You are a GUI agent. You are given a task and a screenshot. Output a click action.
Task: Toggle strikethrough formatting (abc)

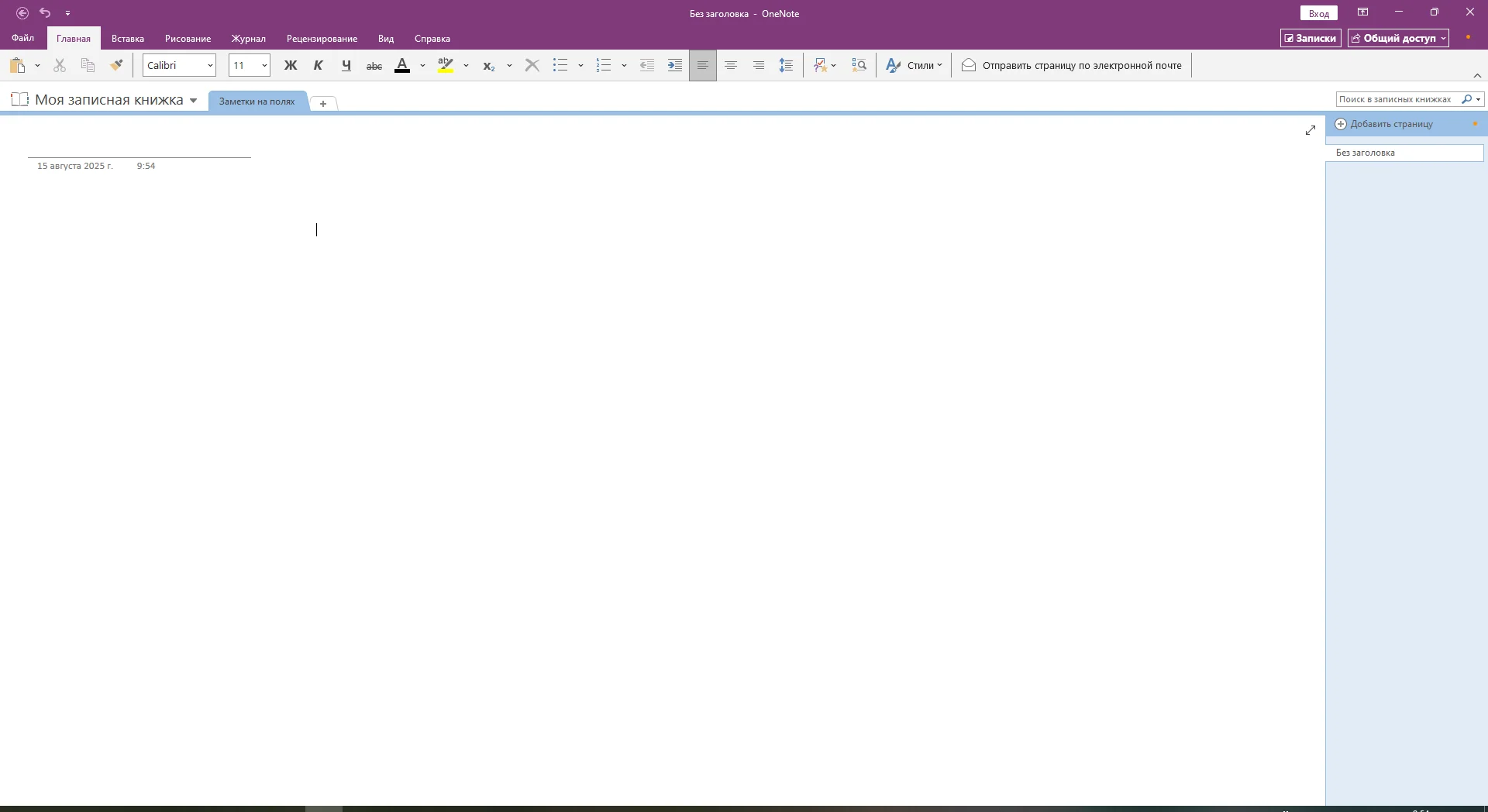tap(374, 66)
